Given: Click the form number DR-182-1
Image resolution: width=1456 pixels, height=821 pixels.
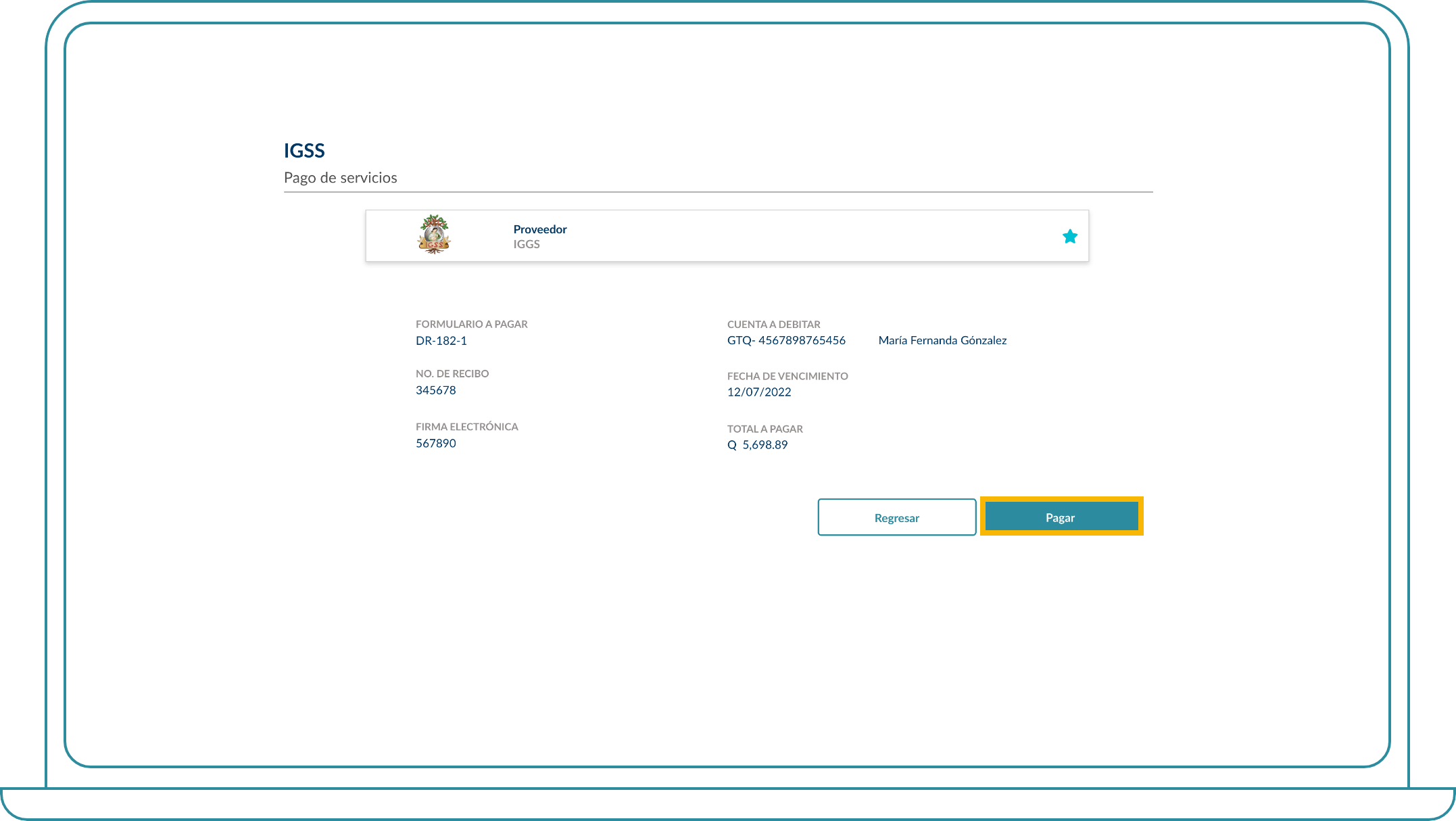Looking at the screenshot, I should 441,340.
